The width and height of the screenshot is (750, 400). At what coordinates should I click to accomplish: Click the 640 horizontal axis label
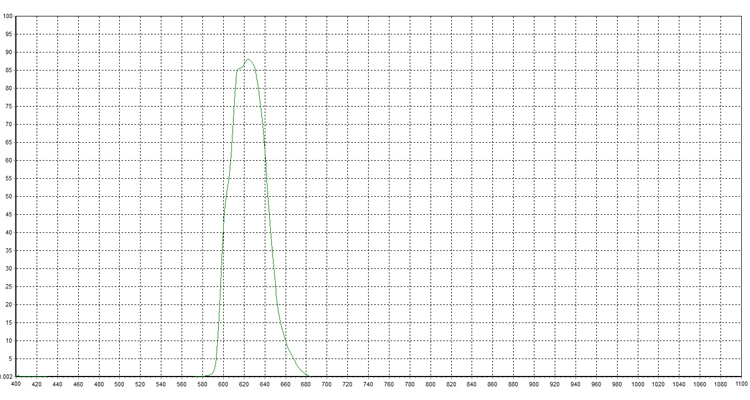click(x=265, y=384)
